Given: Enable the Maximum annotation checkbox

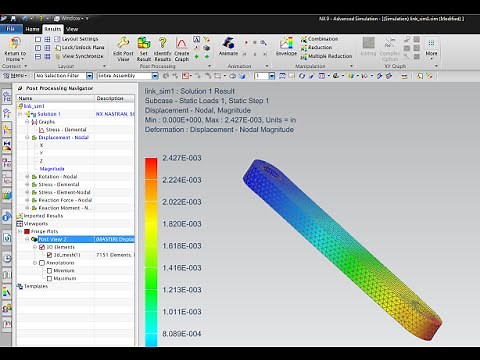Looking at the screenshot, I should [x=50, y=278].
